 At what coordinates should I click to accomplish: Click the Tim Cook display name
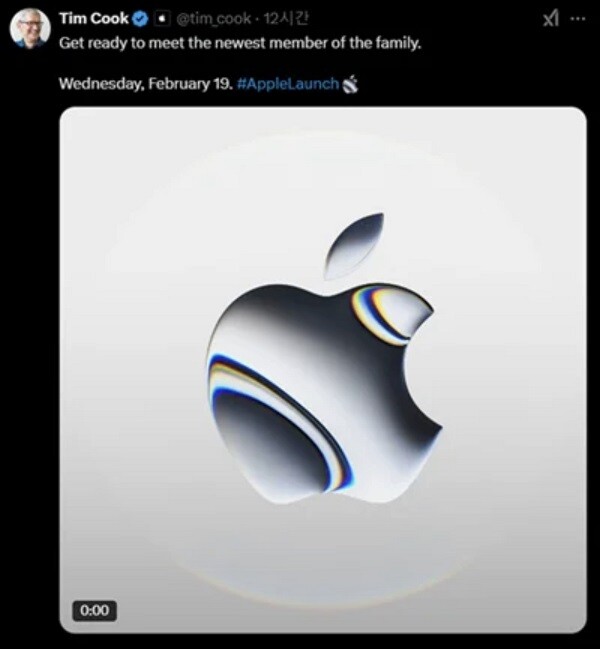coord(94,19)
